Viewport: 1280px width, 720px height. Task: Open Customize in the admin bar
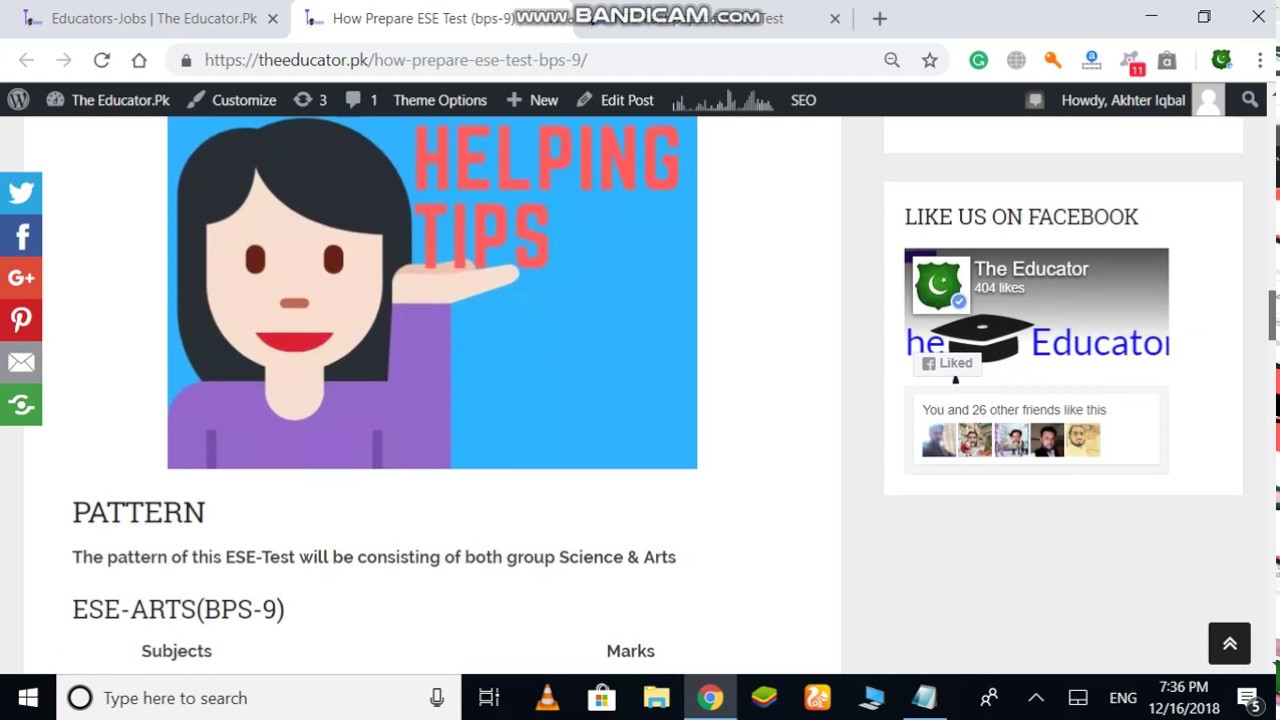(231, 100)
